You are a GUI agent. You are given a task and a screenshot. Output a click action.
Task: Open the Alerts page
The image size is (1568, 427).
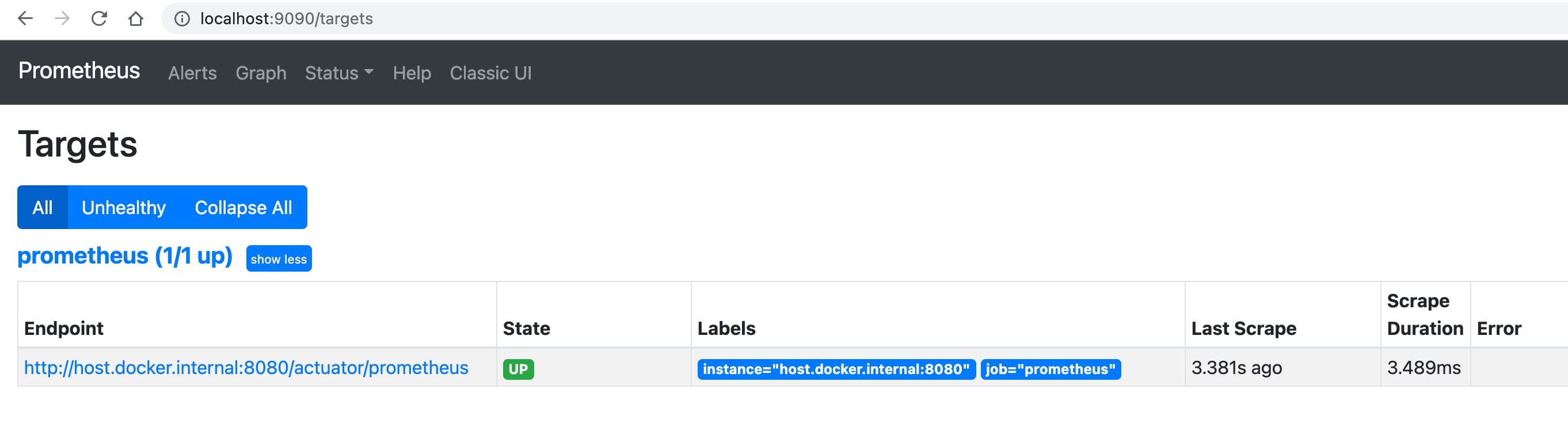coord(192,73)
